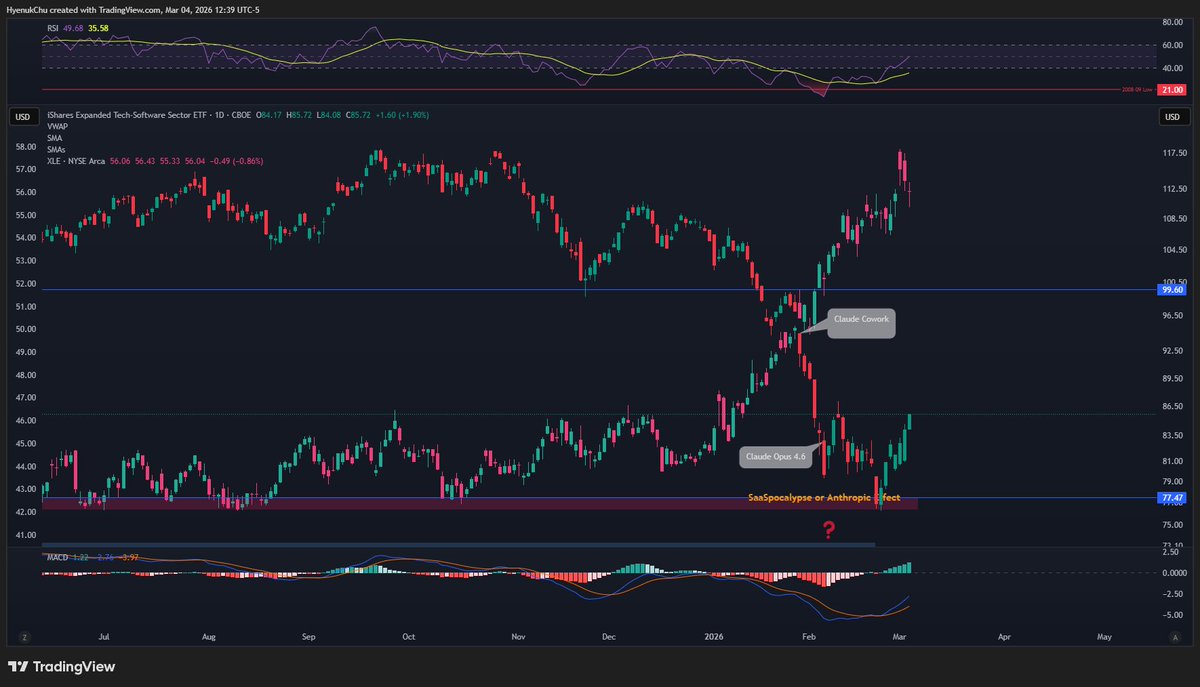Click the Feb label on time axis
1200x687 pixels.
click(808, 635)
